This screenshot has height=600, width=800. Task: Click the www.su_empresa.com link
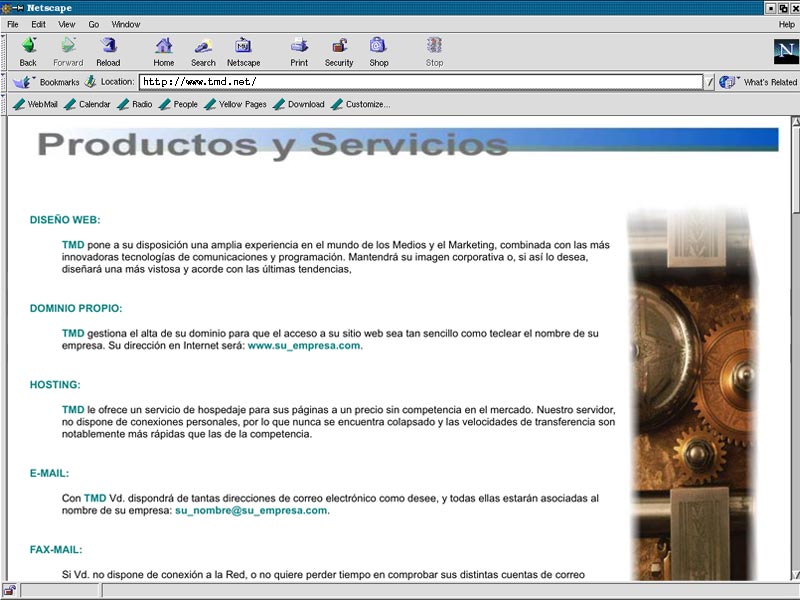coord(304,345)
